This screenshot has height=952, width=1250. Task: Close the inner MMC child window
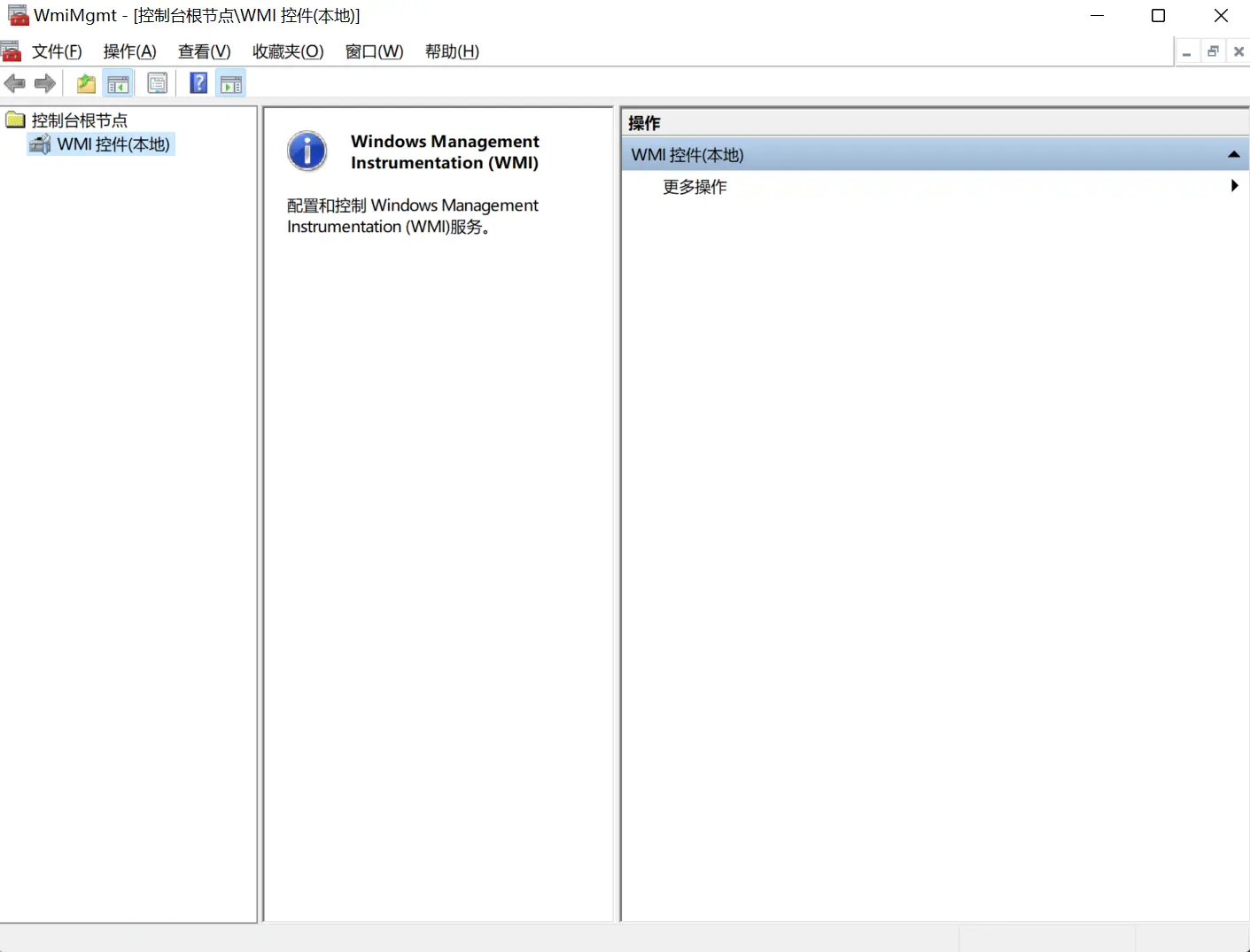tap(1238, 52)
